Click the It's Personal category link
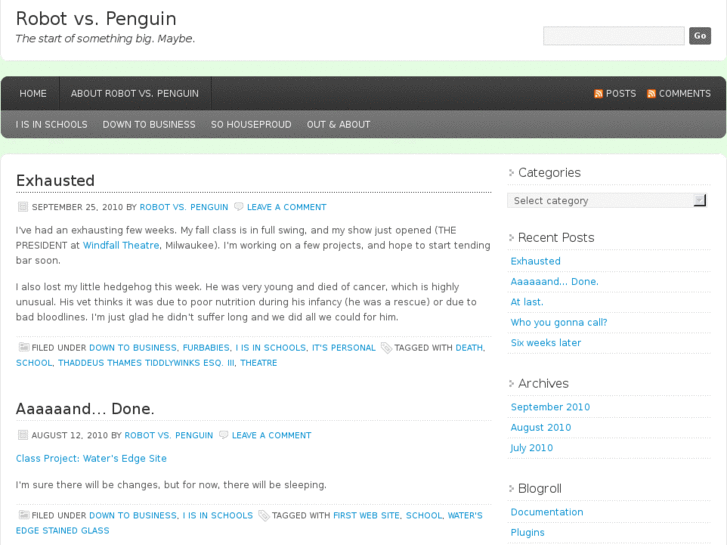The height and width of the screenshot is (545, 727). (344, 348)
